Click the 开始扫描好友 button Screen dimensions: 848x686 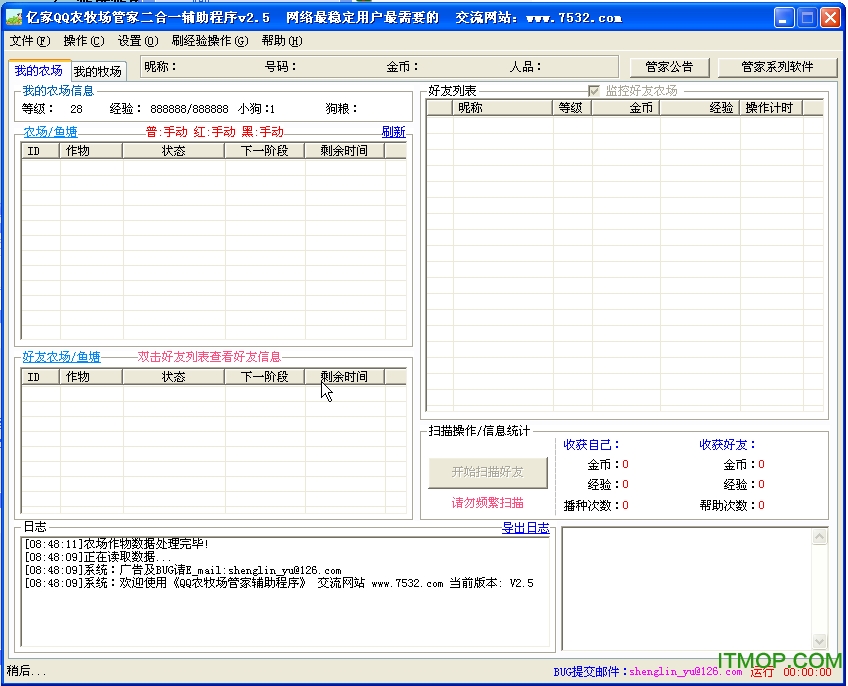click(x=488, y=472)
